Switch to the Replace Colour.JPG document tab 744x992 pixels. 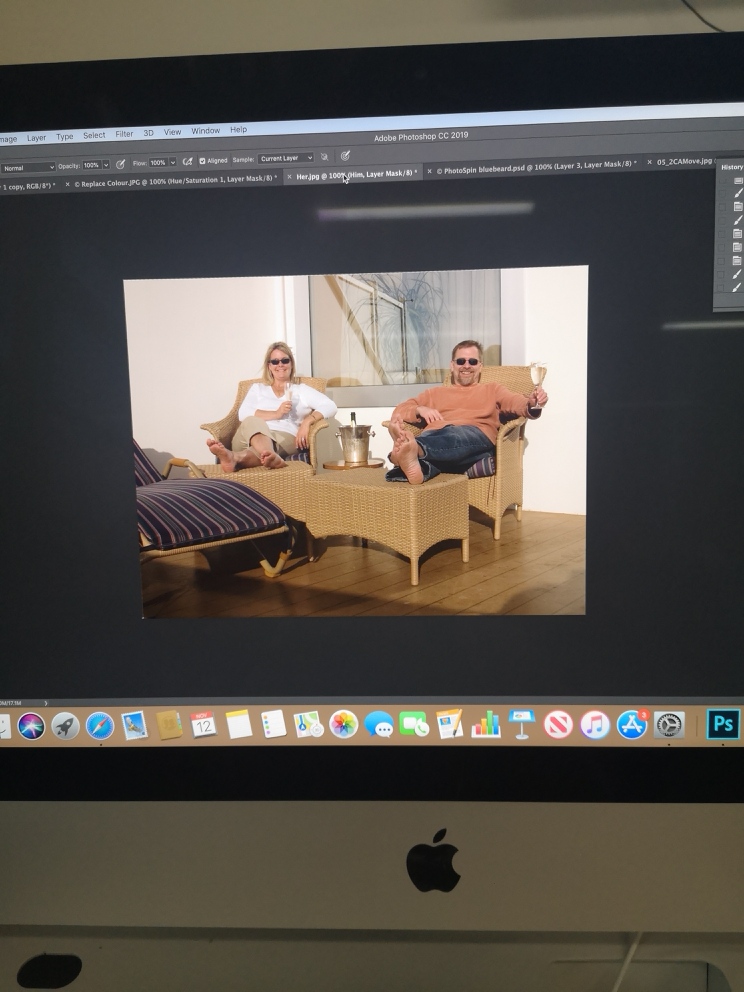[175, 181]
